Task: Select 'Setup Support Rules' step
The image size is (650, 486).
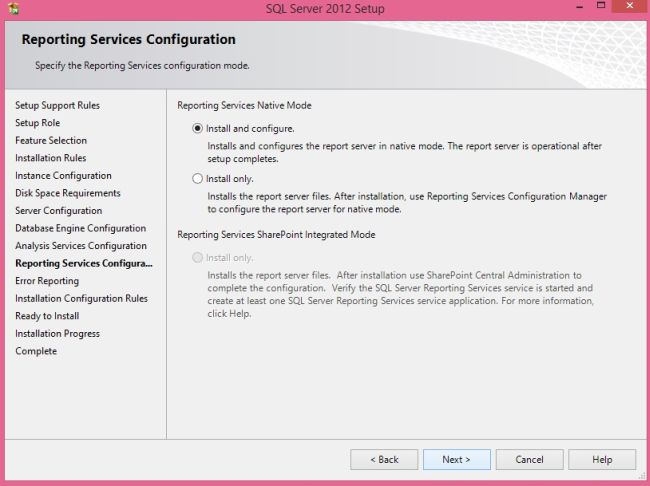Action: point(58,105)
